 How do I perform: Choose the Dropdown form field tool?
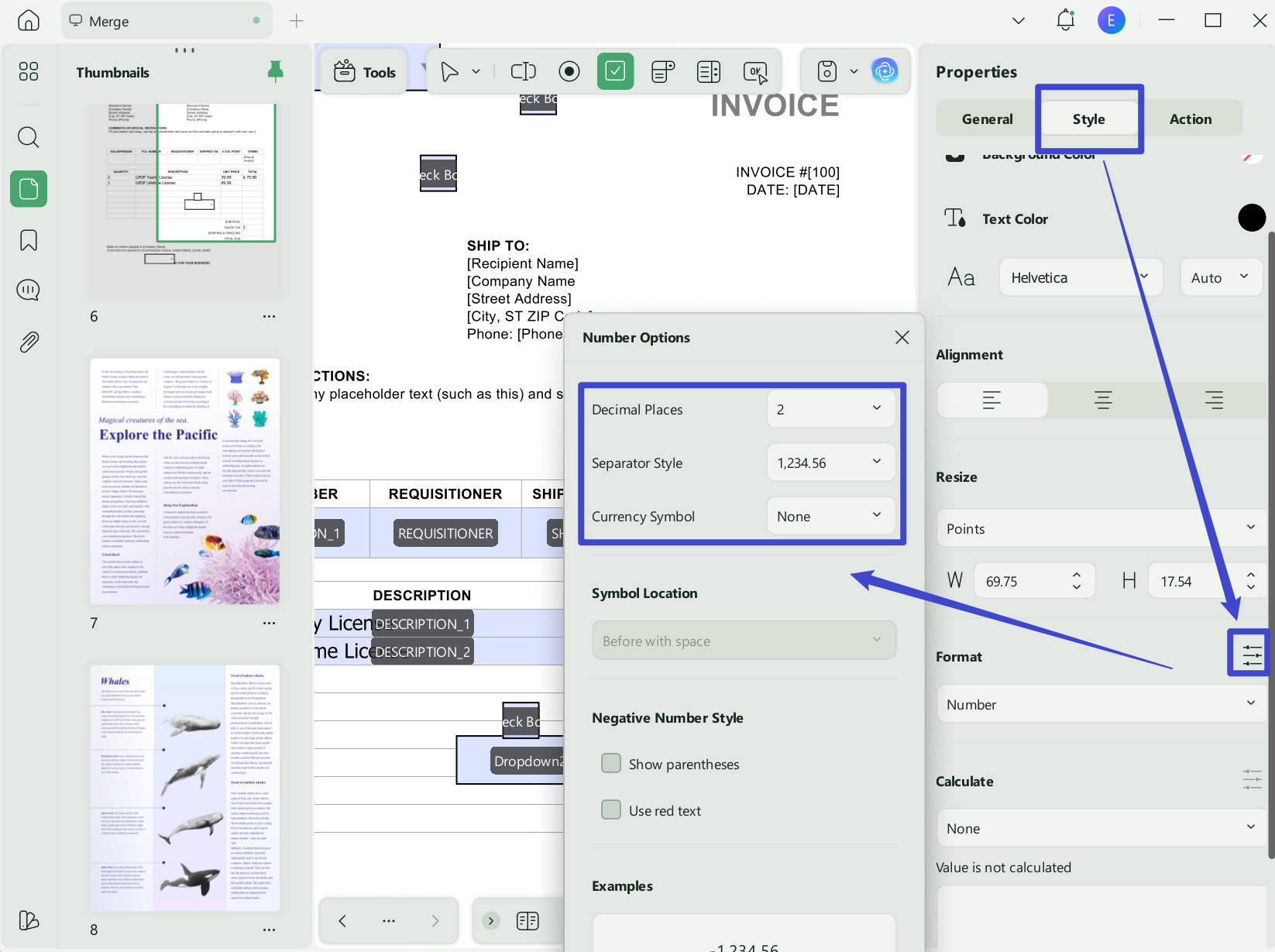tap(663, 72)
